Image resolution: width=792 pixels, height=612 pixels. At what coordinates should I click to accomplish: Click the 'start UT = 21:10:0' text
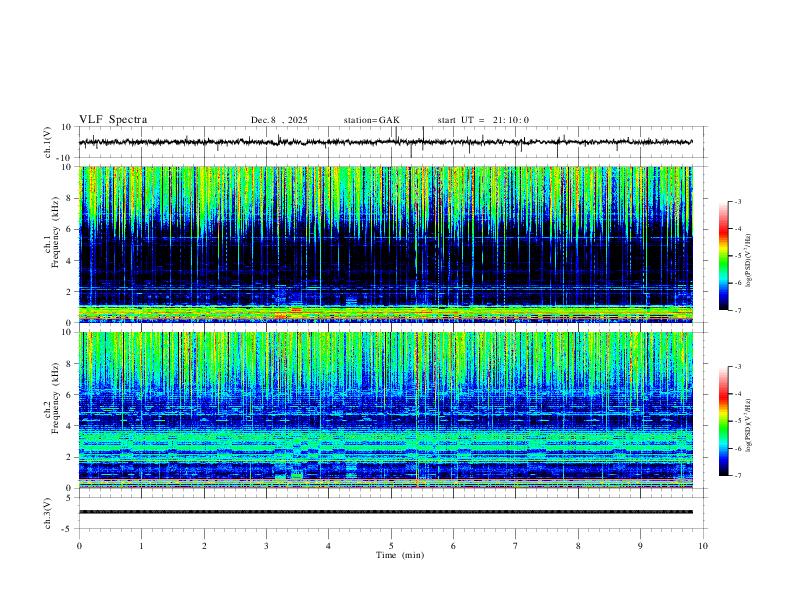[483, 120]
